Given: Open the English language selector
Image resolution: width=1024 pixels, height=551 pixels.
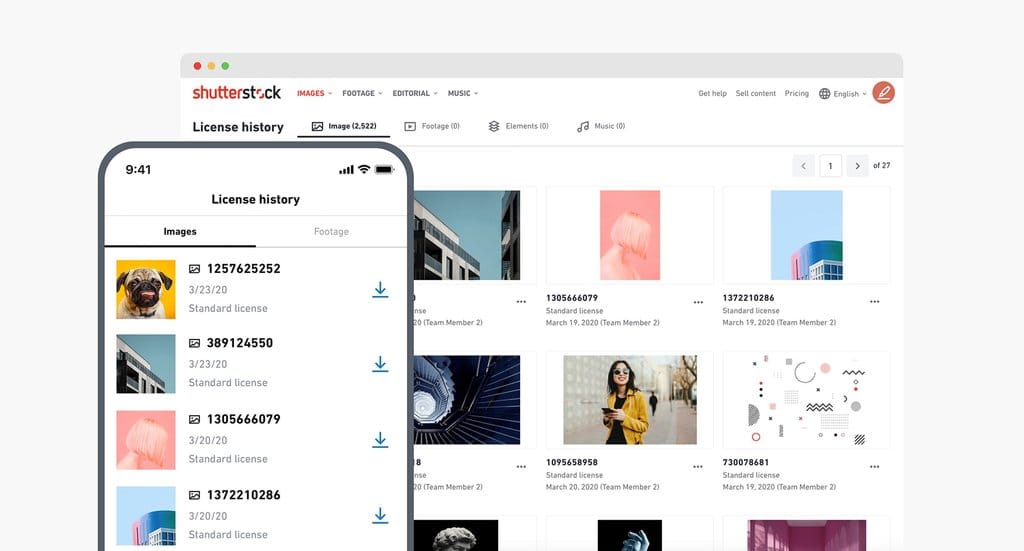Looking at the screenshot, I should pyautogui.click(x=843, y=94).
